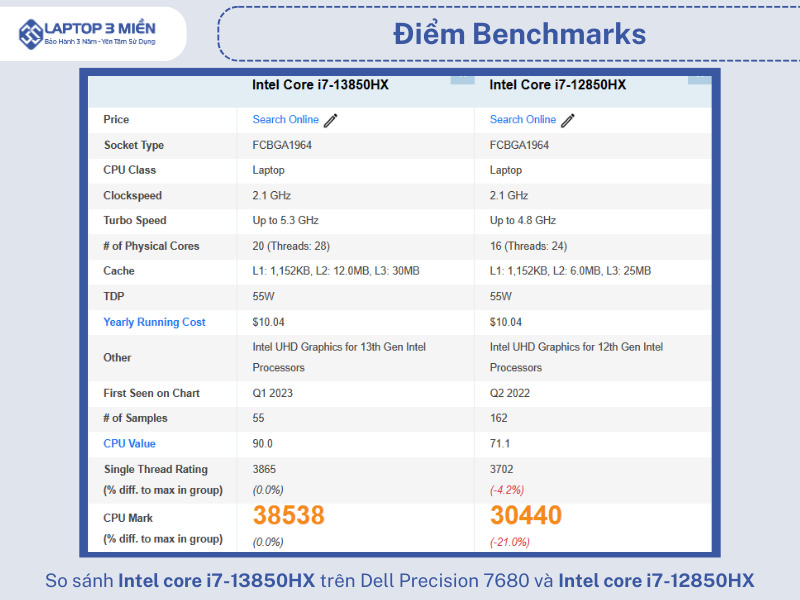The width and height of the screenshot is (800, 600).
Task: Open Search Online for i7-12850HX
Action: 522,120
